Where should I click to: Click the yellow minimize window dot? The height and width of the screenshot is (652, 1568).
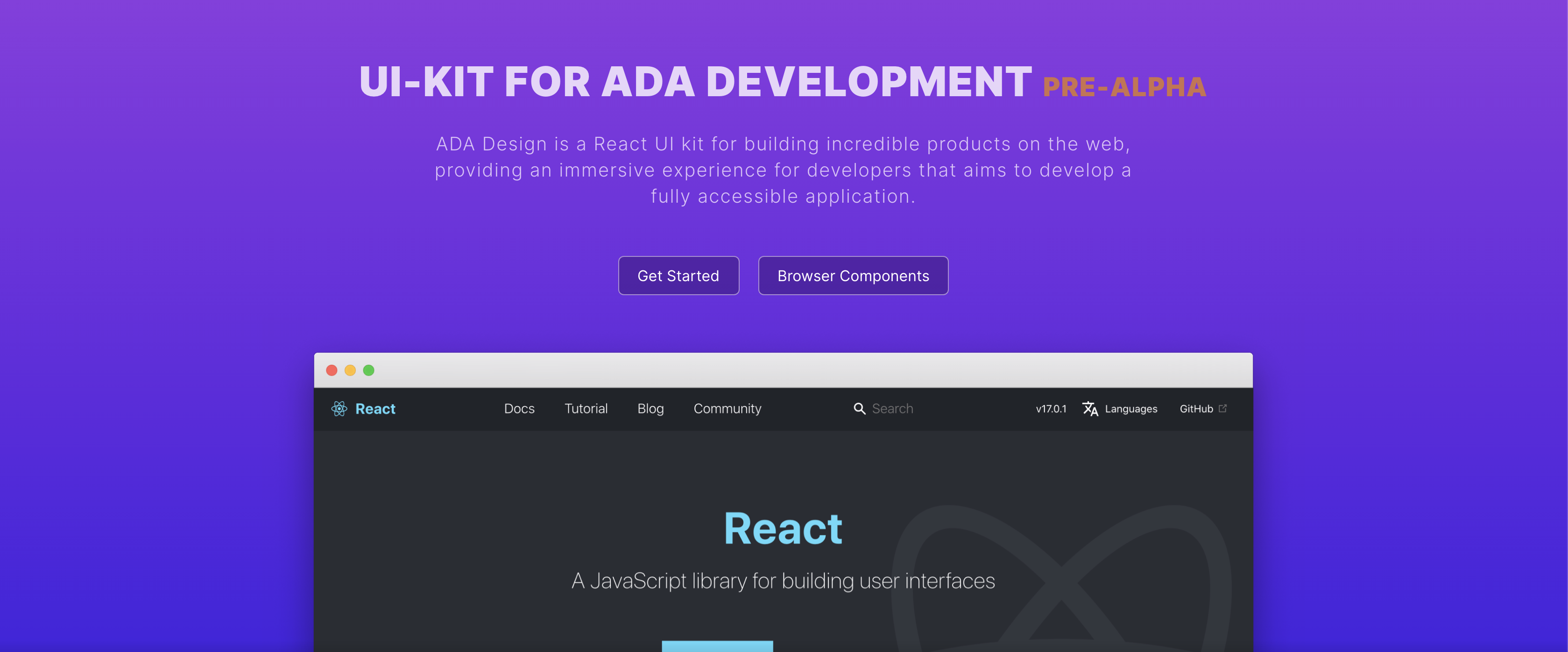[350, 370]
